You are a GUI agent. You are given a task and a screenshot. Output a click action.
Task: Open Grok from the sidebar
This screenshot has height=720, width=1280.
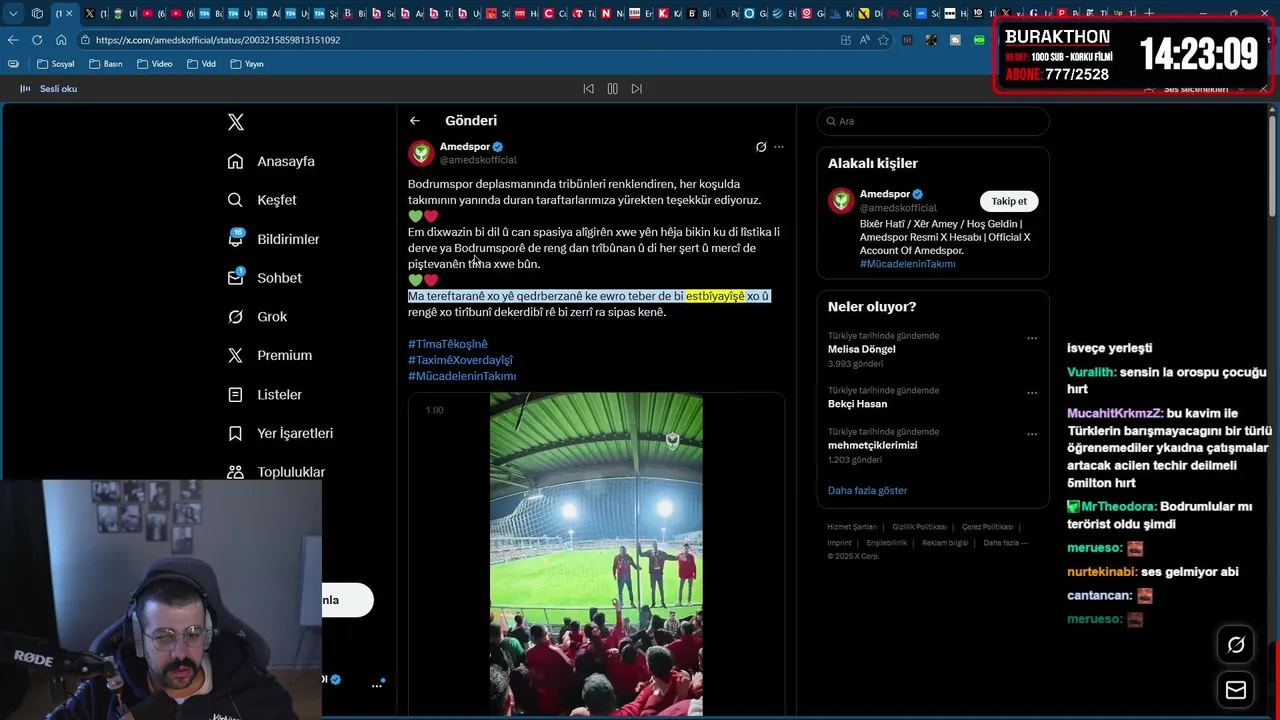pyautogui.click(x=257, y=316)
